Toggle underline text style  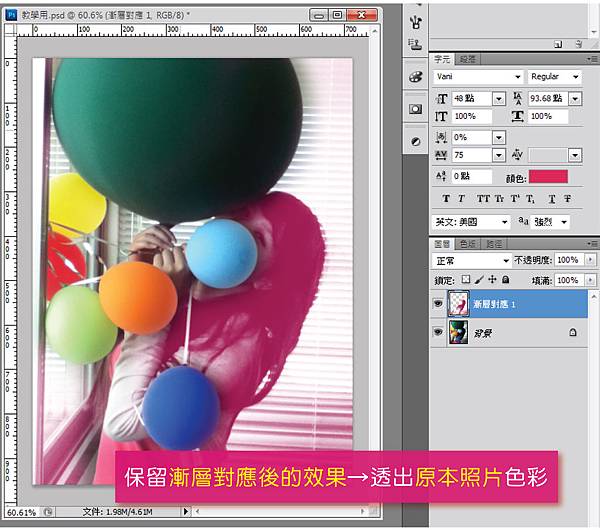point(552,199)
